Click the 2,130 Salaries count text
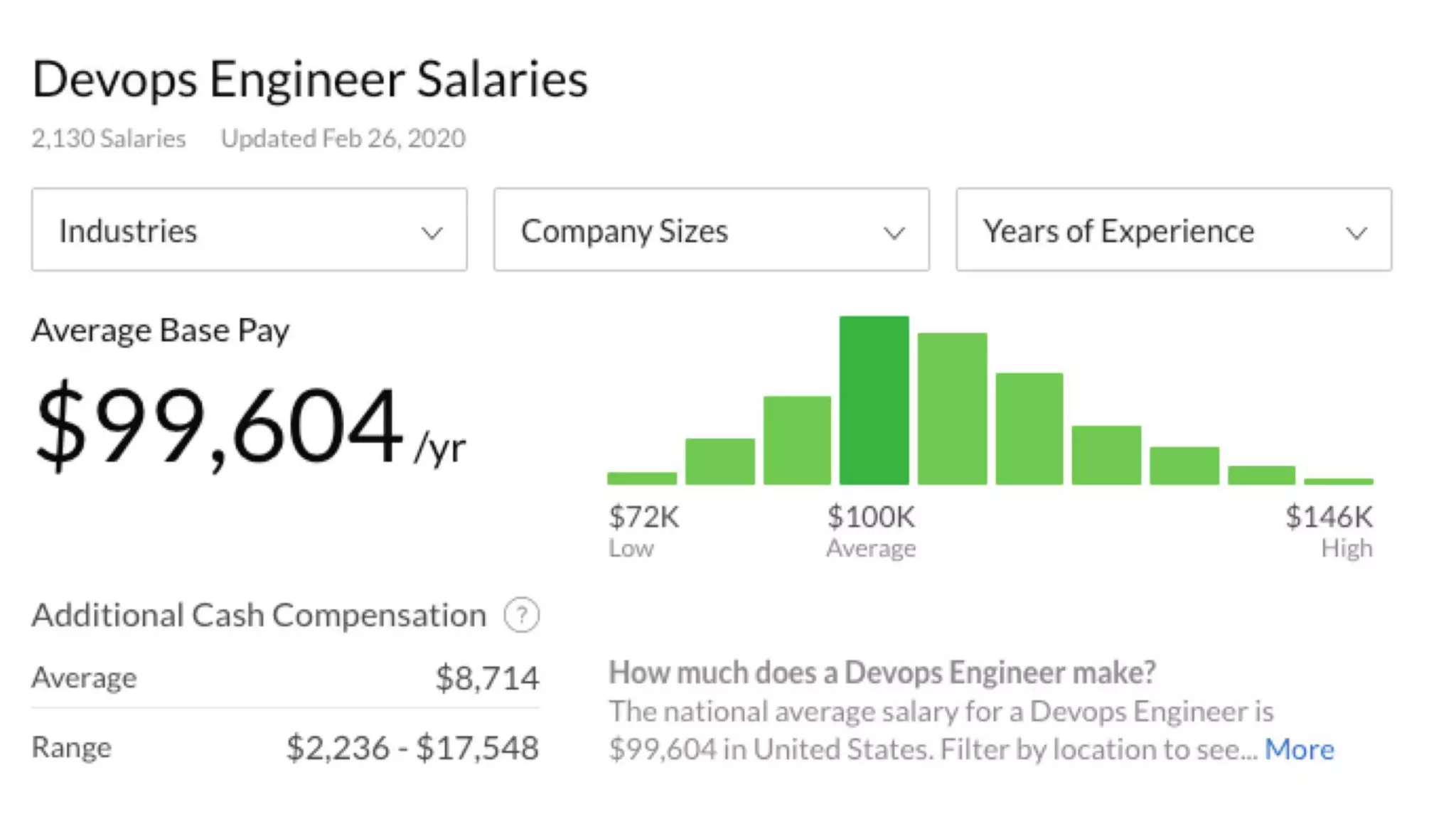1456x819 pixels. coord(109,138)
